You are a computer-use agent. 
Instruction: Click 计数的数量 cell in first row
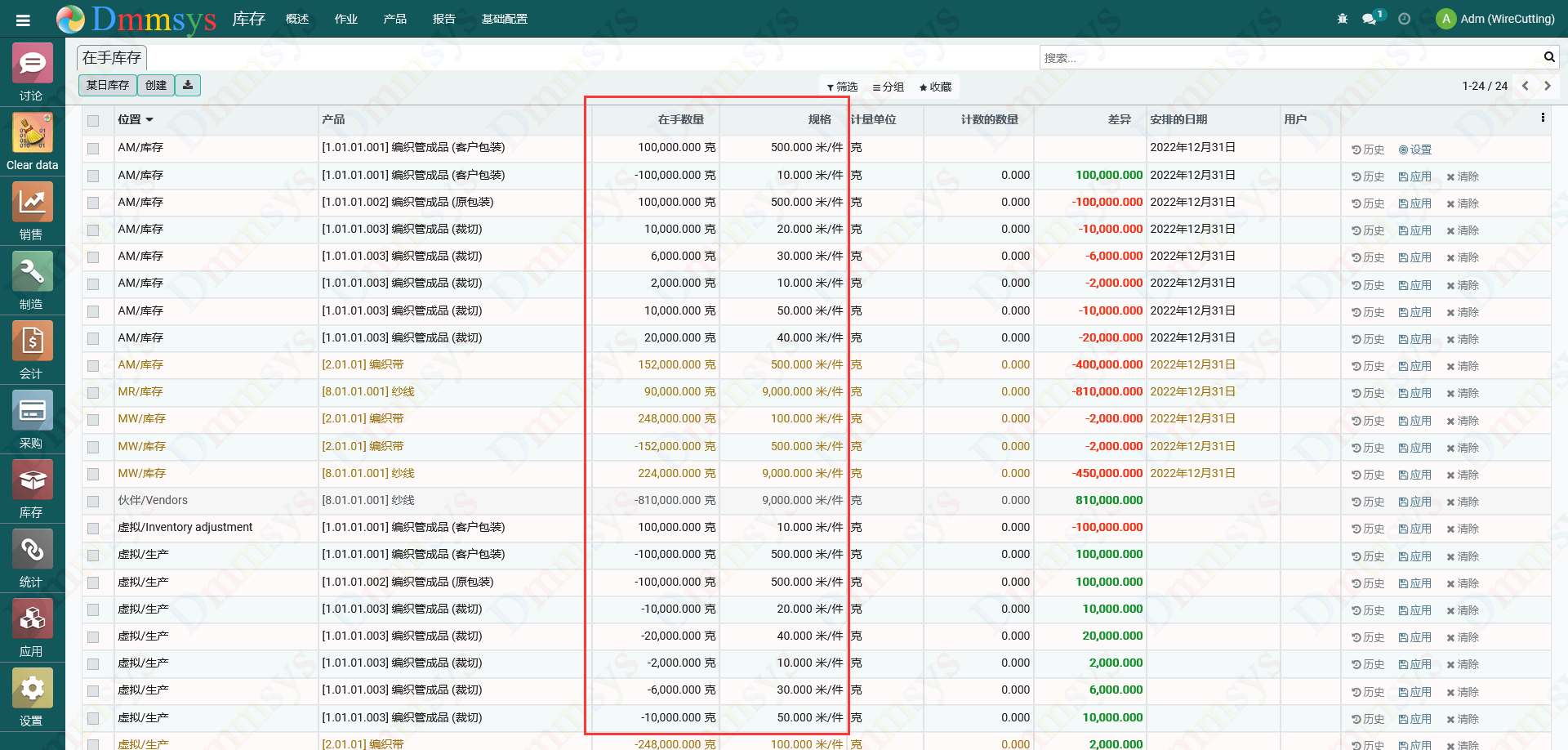(x=978, y=148)
